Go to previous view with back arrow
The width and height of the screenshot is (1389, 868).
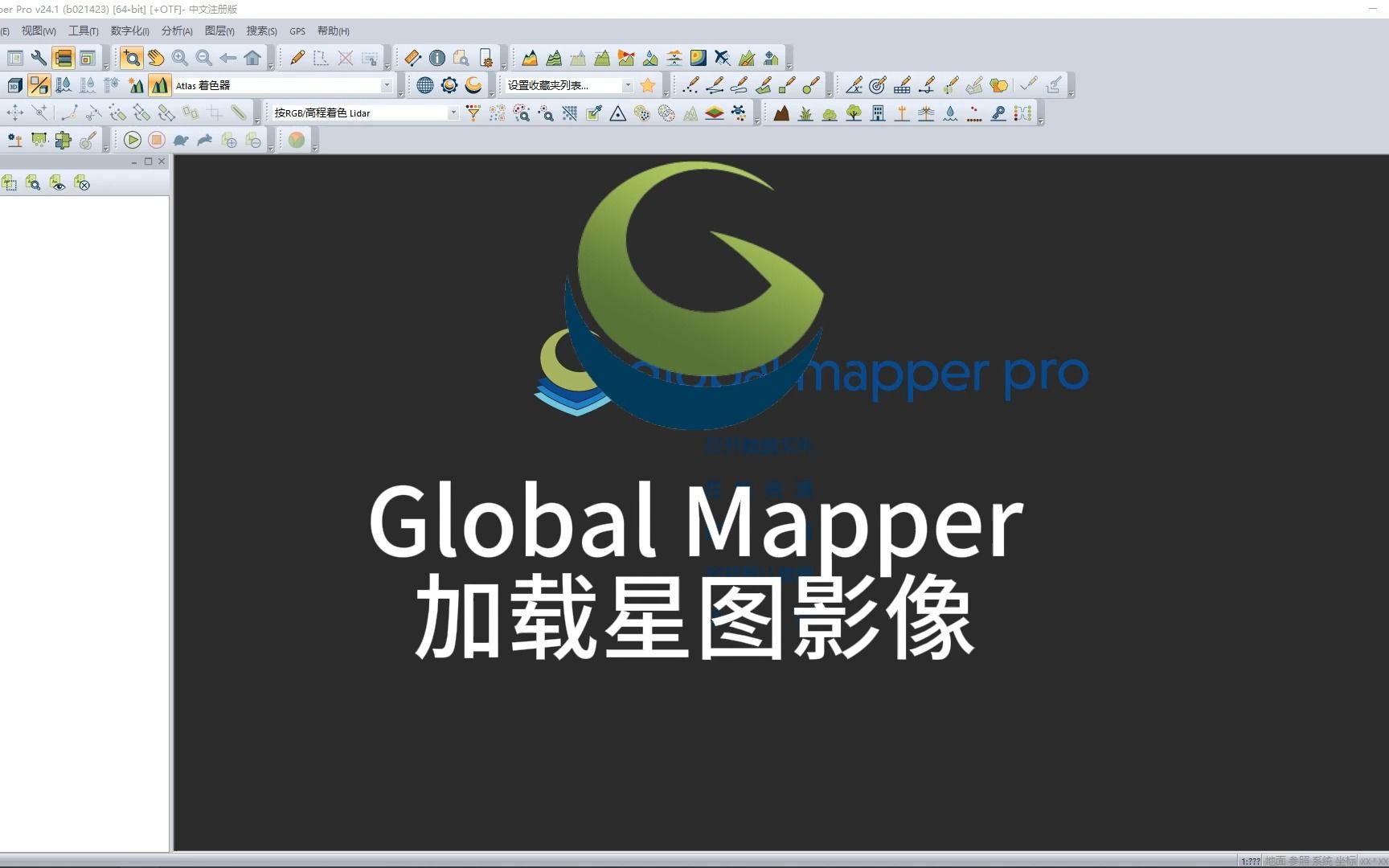pos(228,58)
